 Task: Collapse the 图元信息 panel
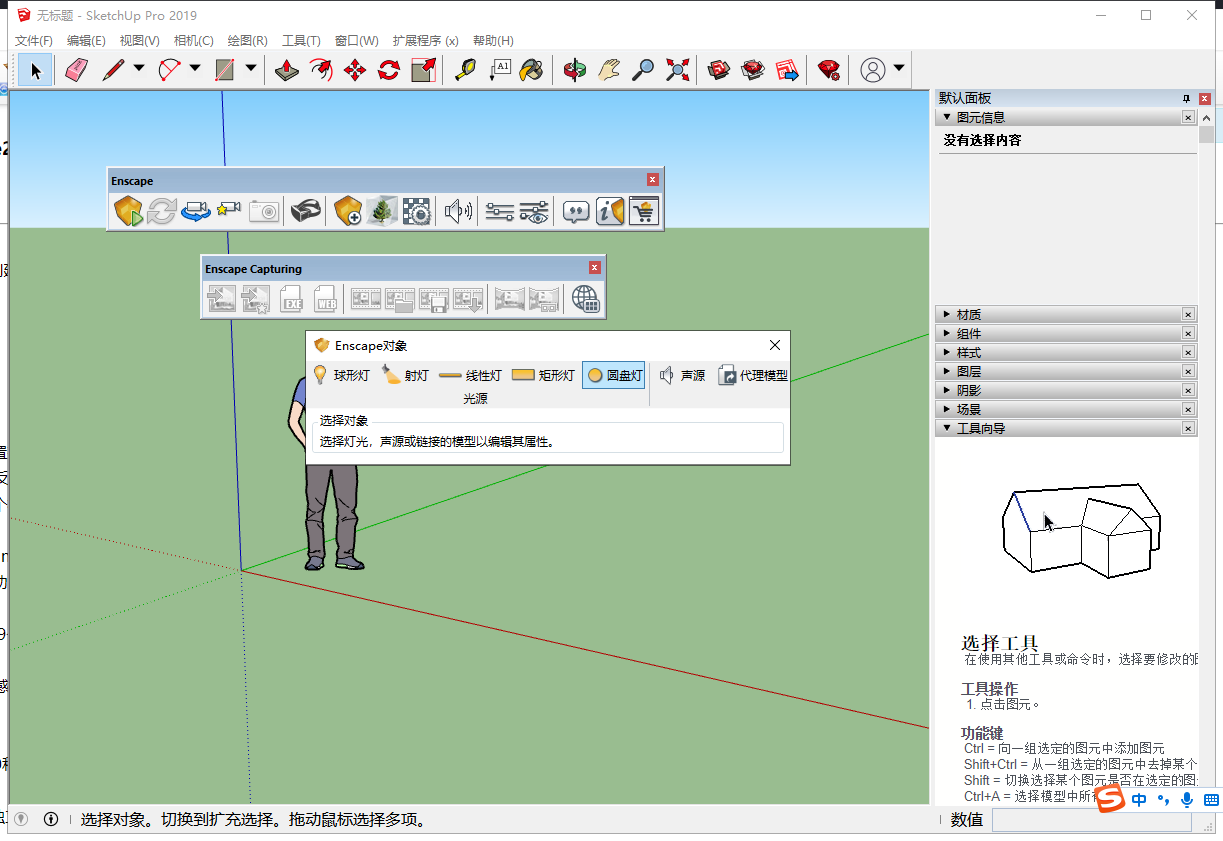(947, 117)
